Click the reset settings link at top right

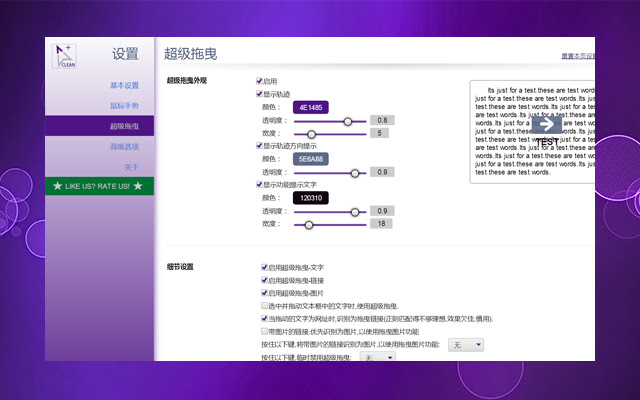coord(577,56)
